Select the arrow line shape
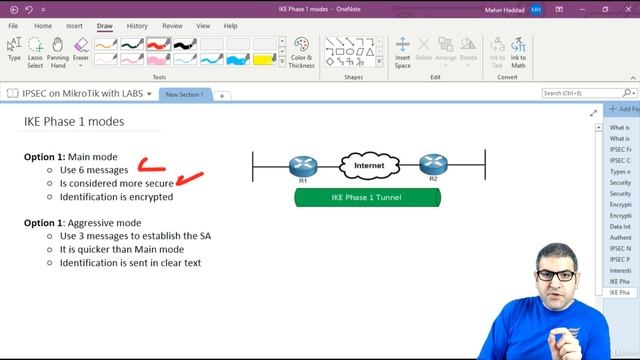640x360 pixels. (340, 42)
